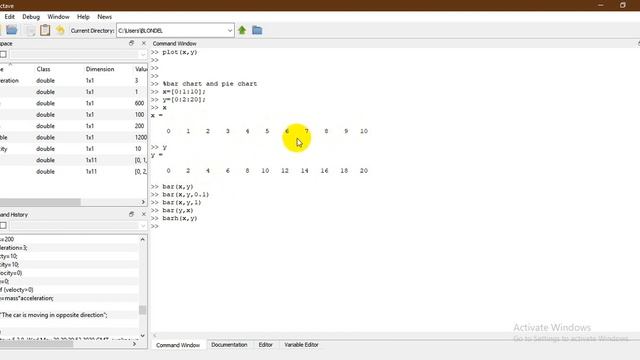Select the second 1x11 workspace variable row
The image size is (640, 360).
tap(73, 172)
